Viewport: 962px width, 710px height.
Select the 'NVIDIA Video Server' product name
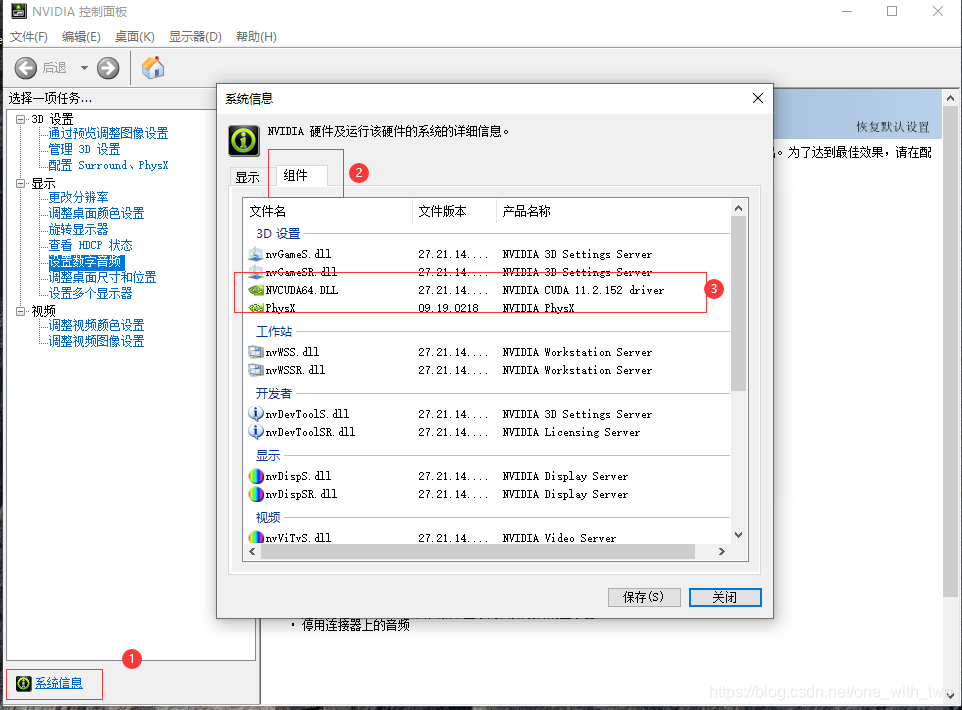tap(559, 538)
